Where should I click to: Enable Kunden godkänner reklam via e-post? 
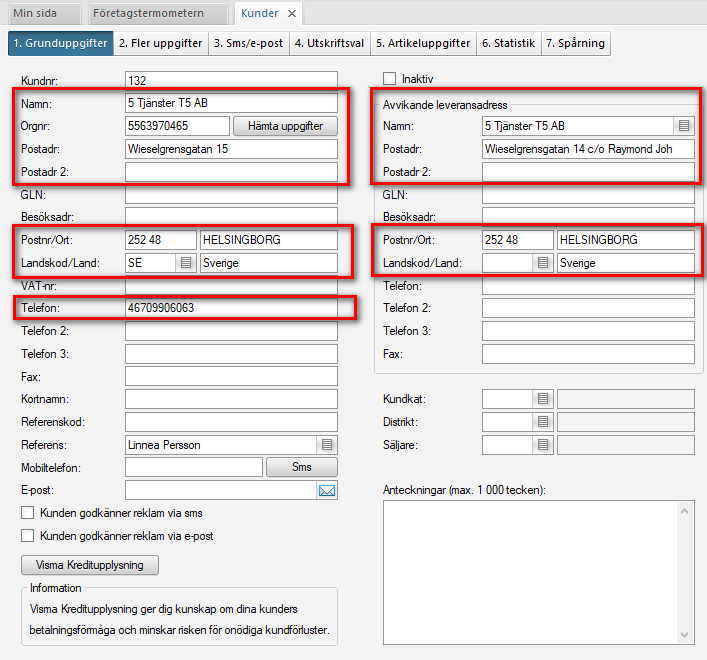pos(27,536)
